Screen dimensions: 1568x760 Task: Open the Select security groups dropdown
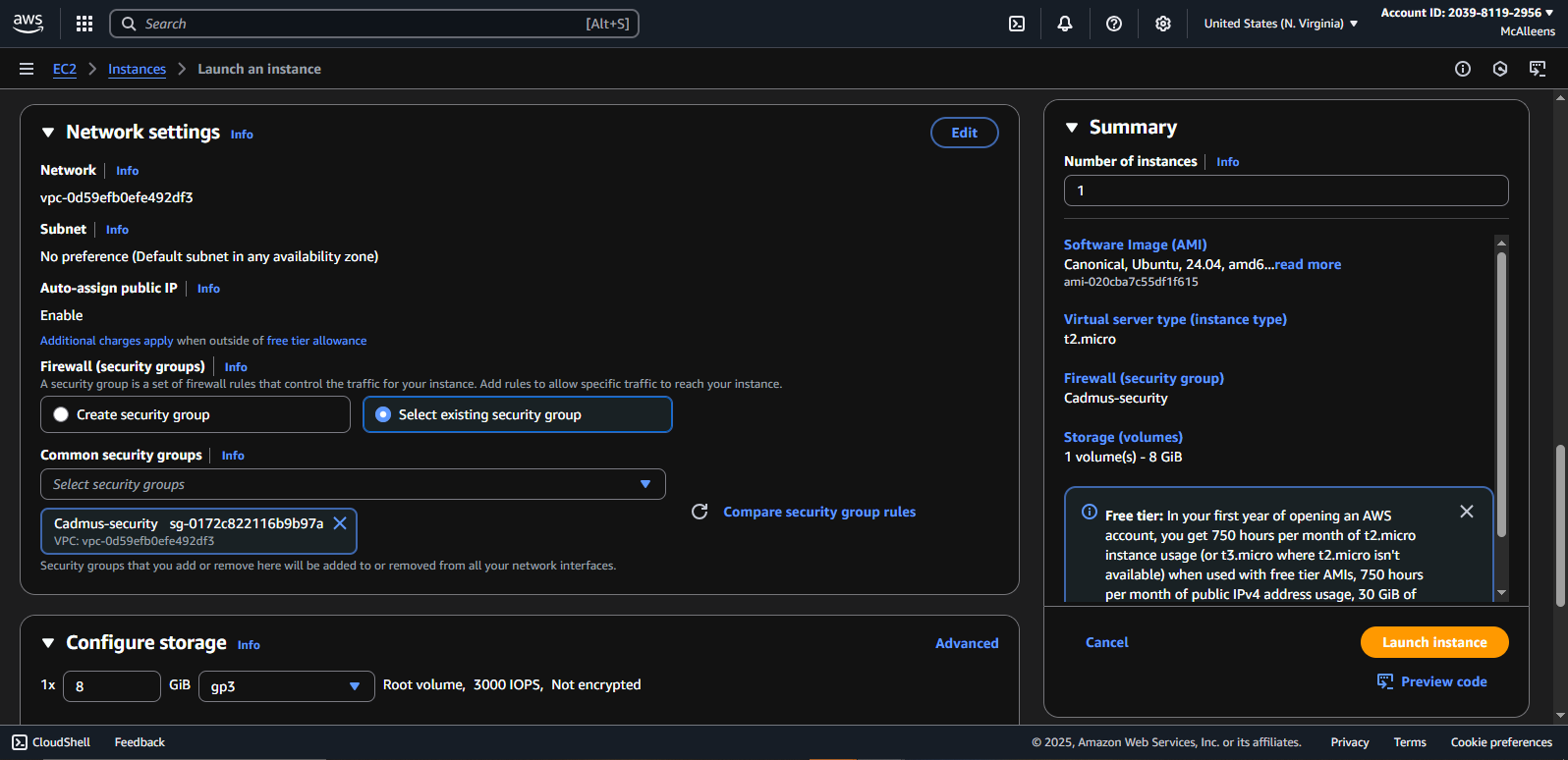coord(353,484)
